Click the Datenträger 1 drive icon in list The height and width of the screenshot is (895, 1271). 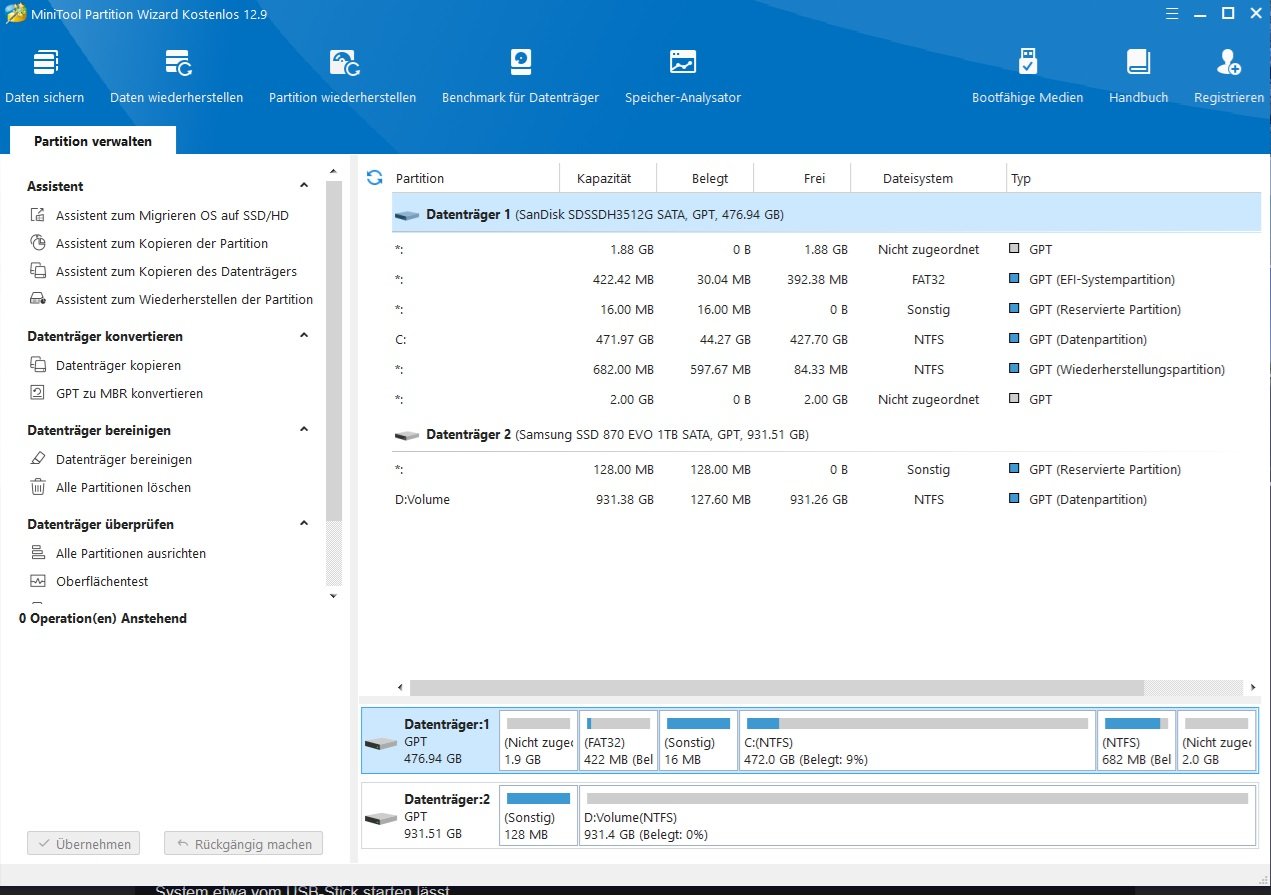[406, 215]
